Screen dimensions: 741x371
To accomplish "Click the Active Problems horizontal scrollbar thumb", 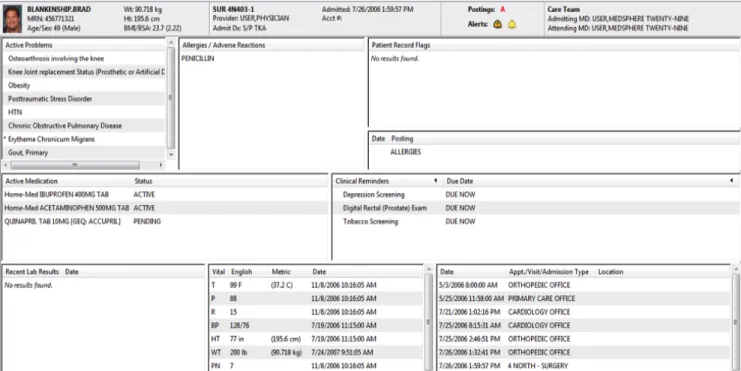I will (75, 165).
